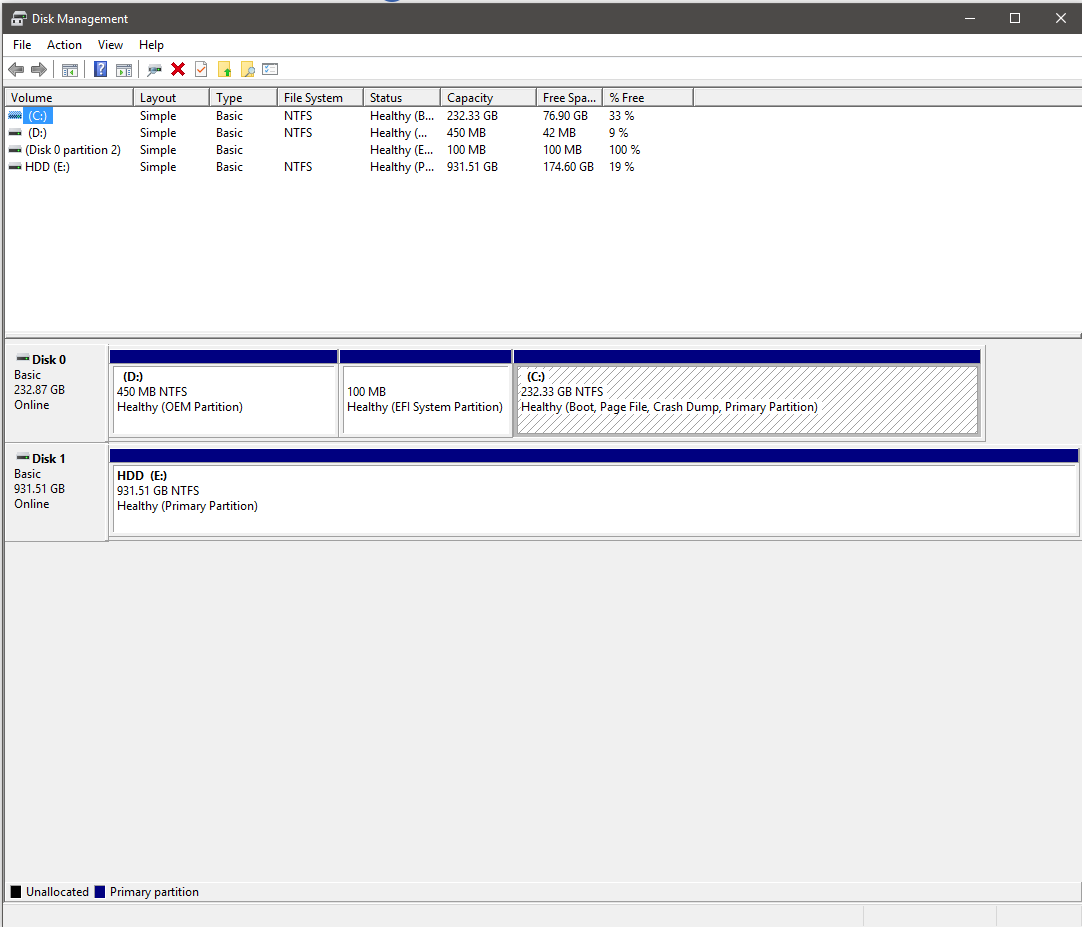The height and width of the screenshot is (927, 1082).
Task: Open the View menu
Action: pyautogui.click(x=110, y=44)
